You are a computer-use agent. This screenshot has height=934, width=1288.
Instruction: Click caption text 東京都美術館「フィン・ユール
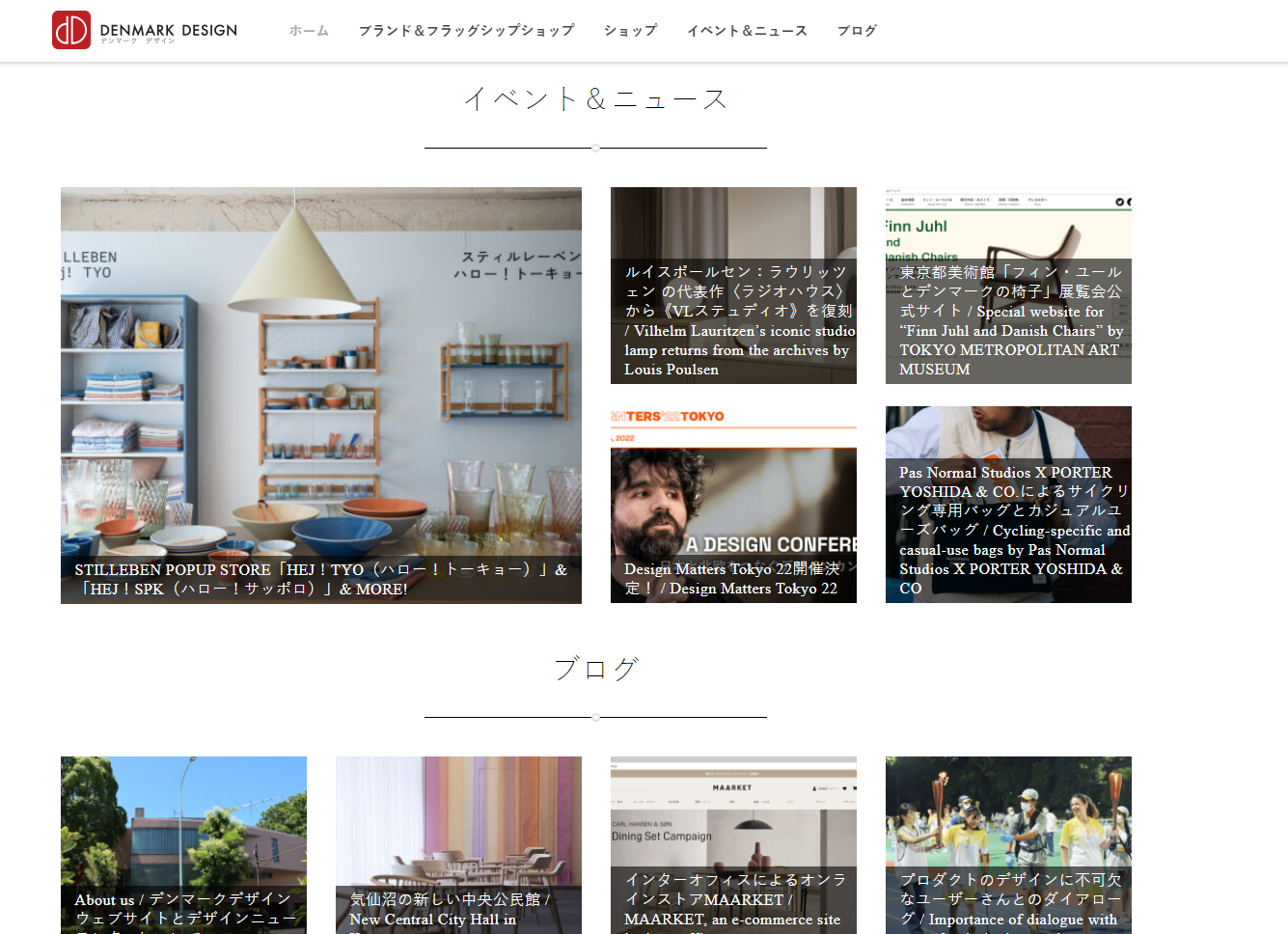coord(1011,320)
